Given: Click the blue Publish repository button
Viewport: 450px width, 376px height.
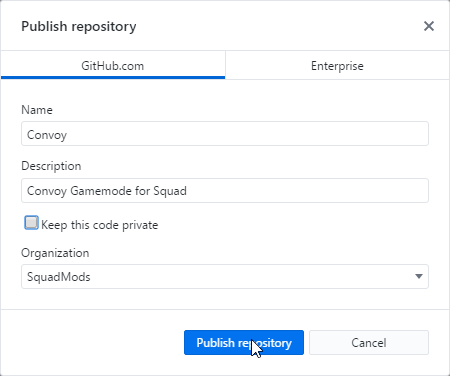Looking at the screenshot, I should pyautogui.click(x=244, y=343).
